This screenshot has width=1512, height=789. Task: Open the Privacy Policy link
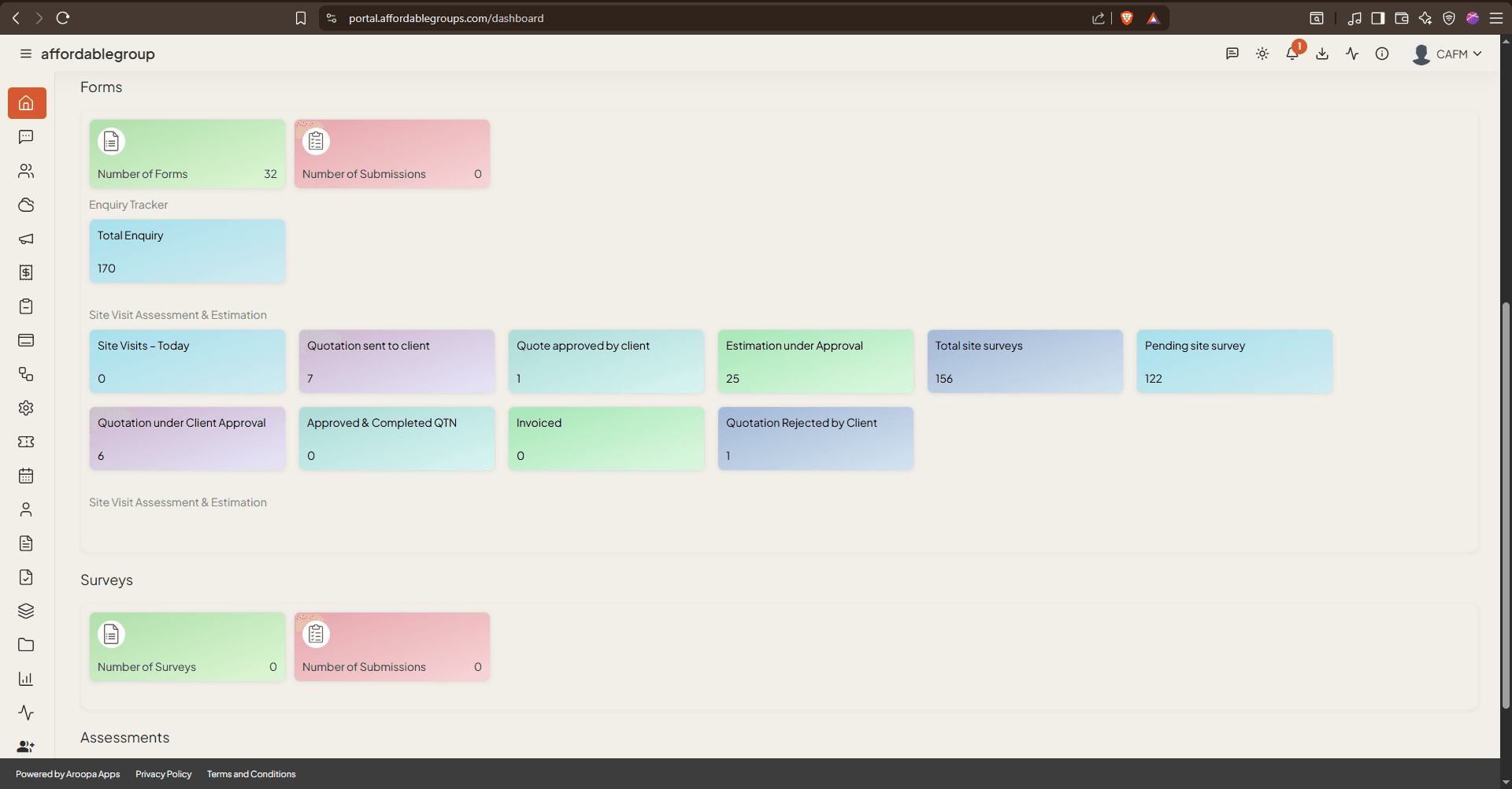163,774
